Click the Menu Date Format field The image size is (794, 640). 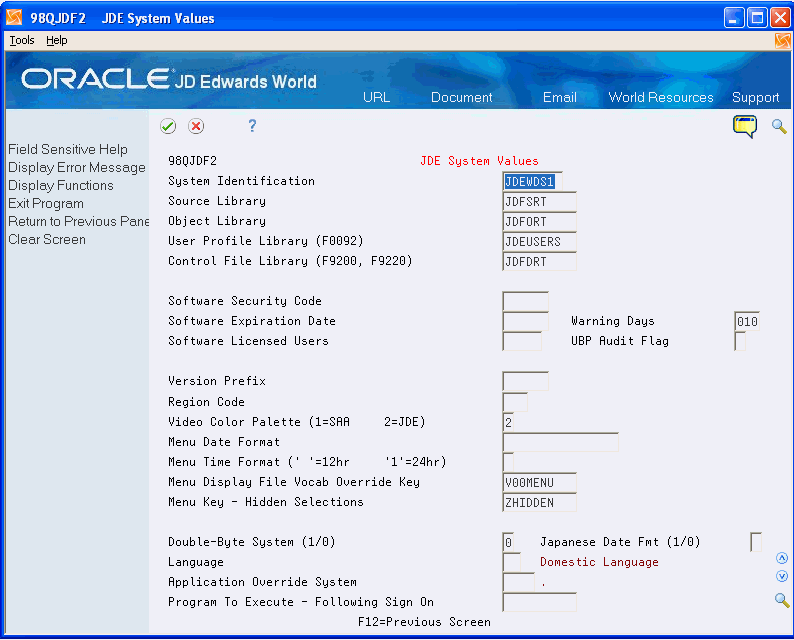[560, 442]
